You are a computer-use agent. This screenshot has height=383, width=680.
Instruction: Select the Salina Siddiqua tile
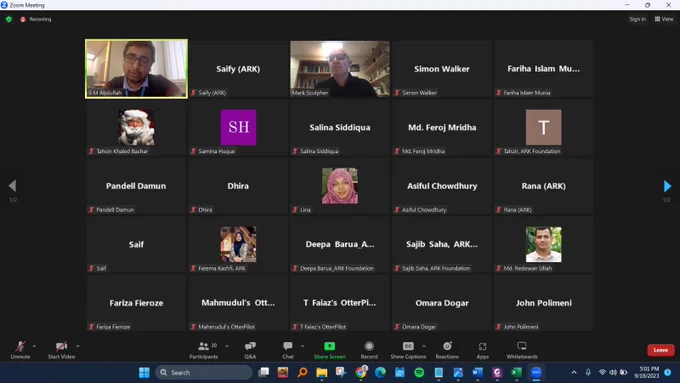click(x=340, y=128)
